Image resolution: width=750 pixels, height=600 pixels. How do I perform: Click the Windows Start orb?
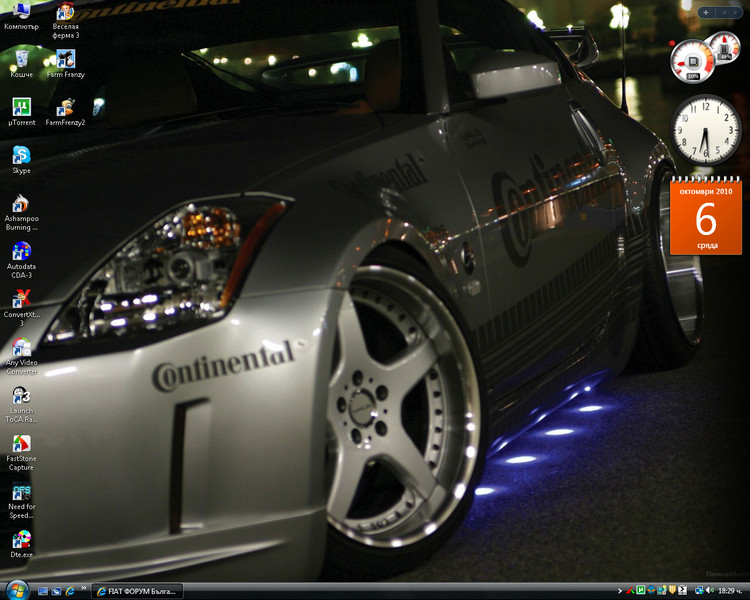click(17, 590)
